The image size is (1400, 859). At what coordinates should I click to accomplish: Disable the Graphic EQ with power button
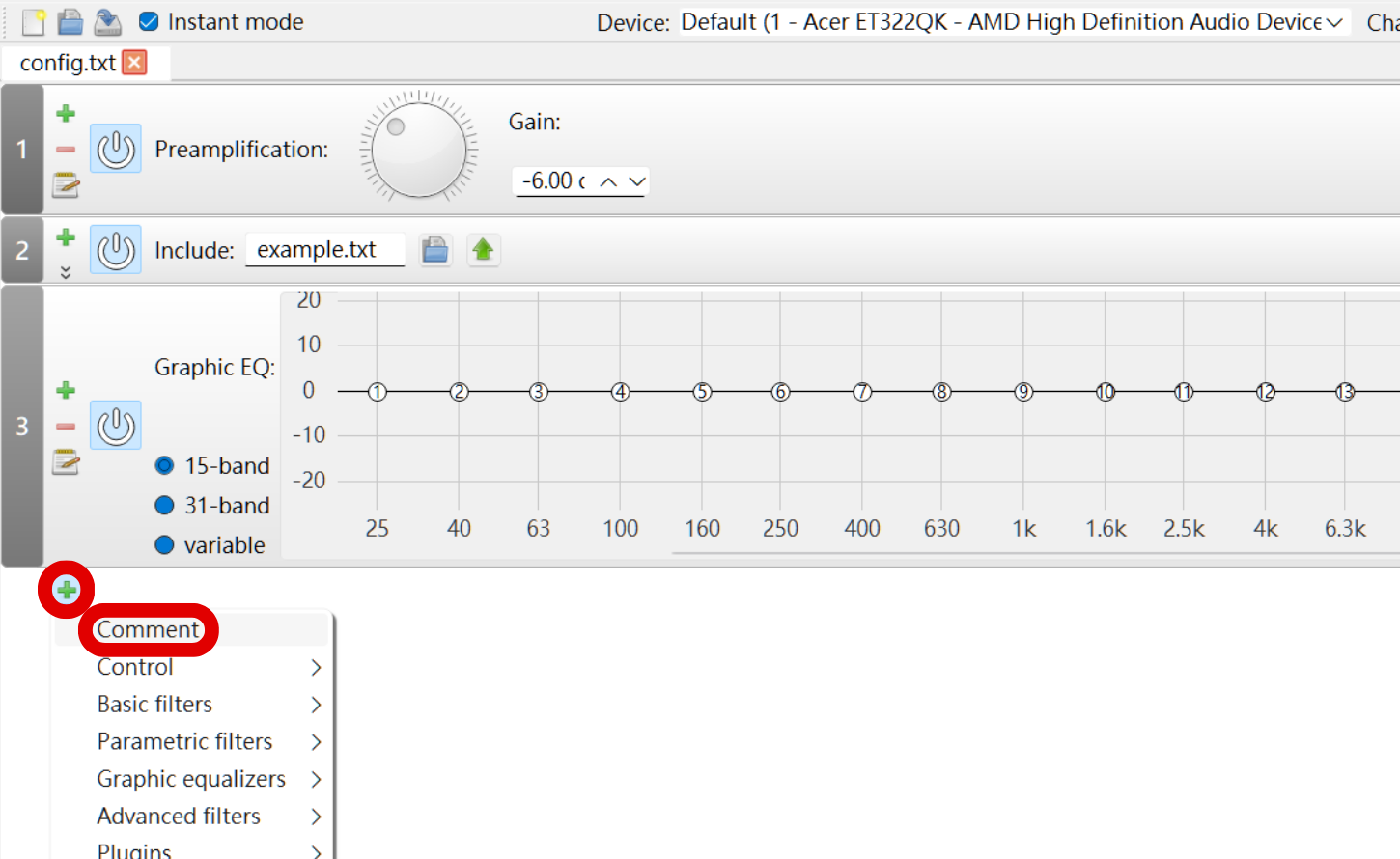coord(116,426)
